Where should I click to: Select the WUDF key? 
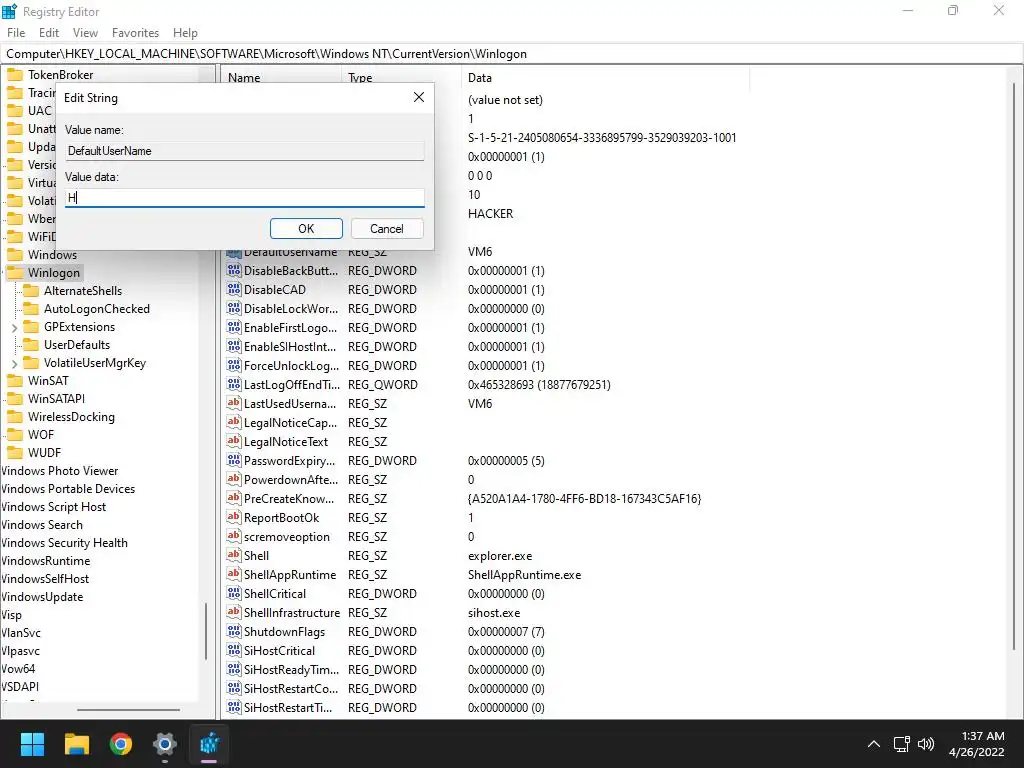coord(44,453)
